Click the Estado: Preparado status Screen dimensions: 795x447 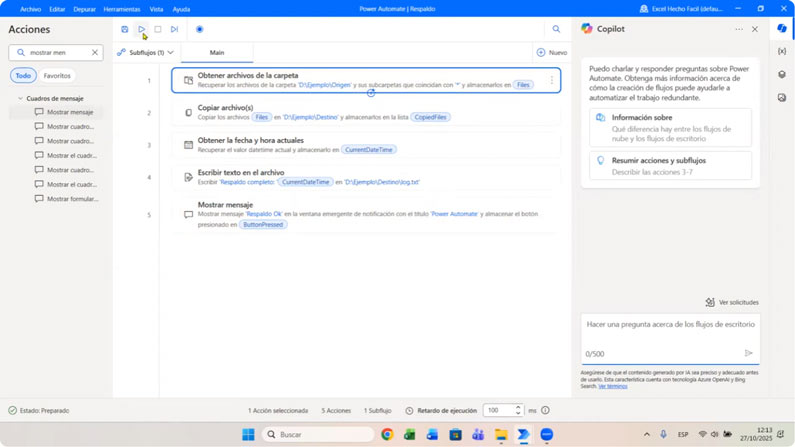[39, 411]
